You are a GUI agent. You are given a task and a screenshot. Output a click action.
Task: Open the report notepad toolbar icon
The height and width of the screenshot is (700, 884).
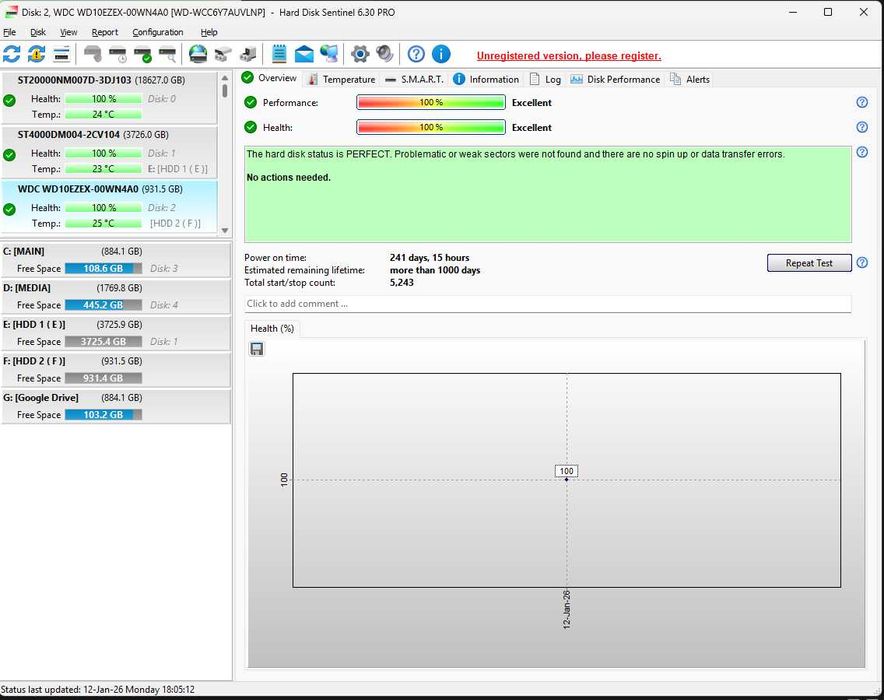coord(279,54)
